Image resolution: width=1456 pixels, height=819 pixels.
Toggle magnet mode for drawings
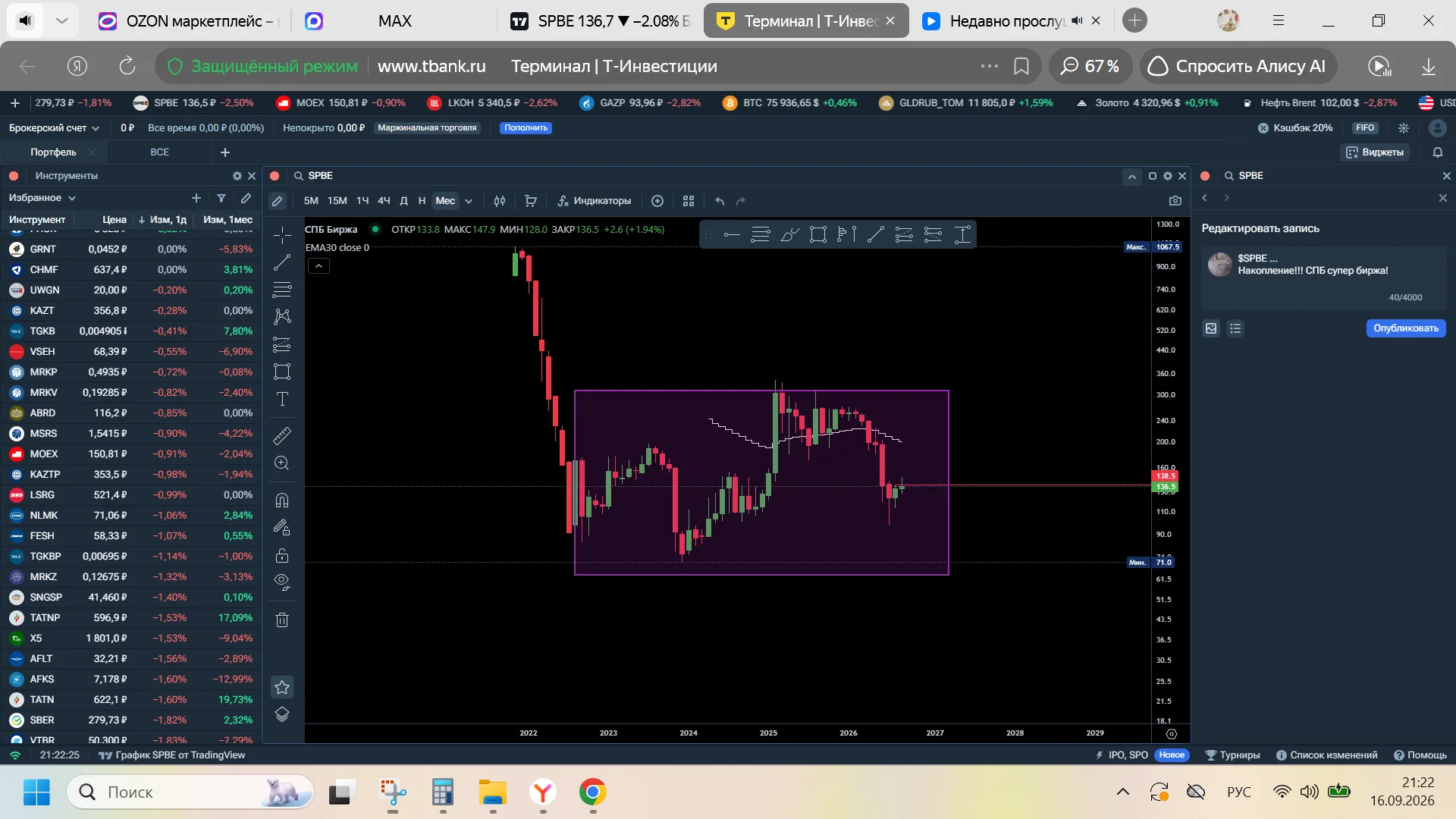(282, 500)
